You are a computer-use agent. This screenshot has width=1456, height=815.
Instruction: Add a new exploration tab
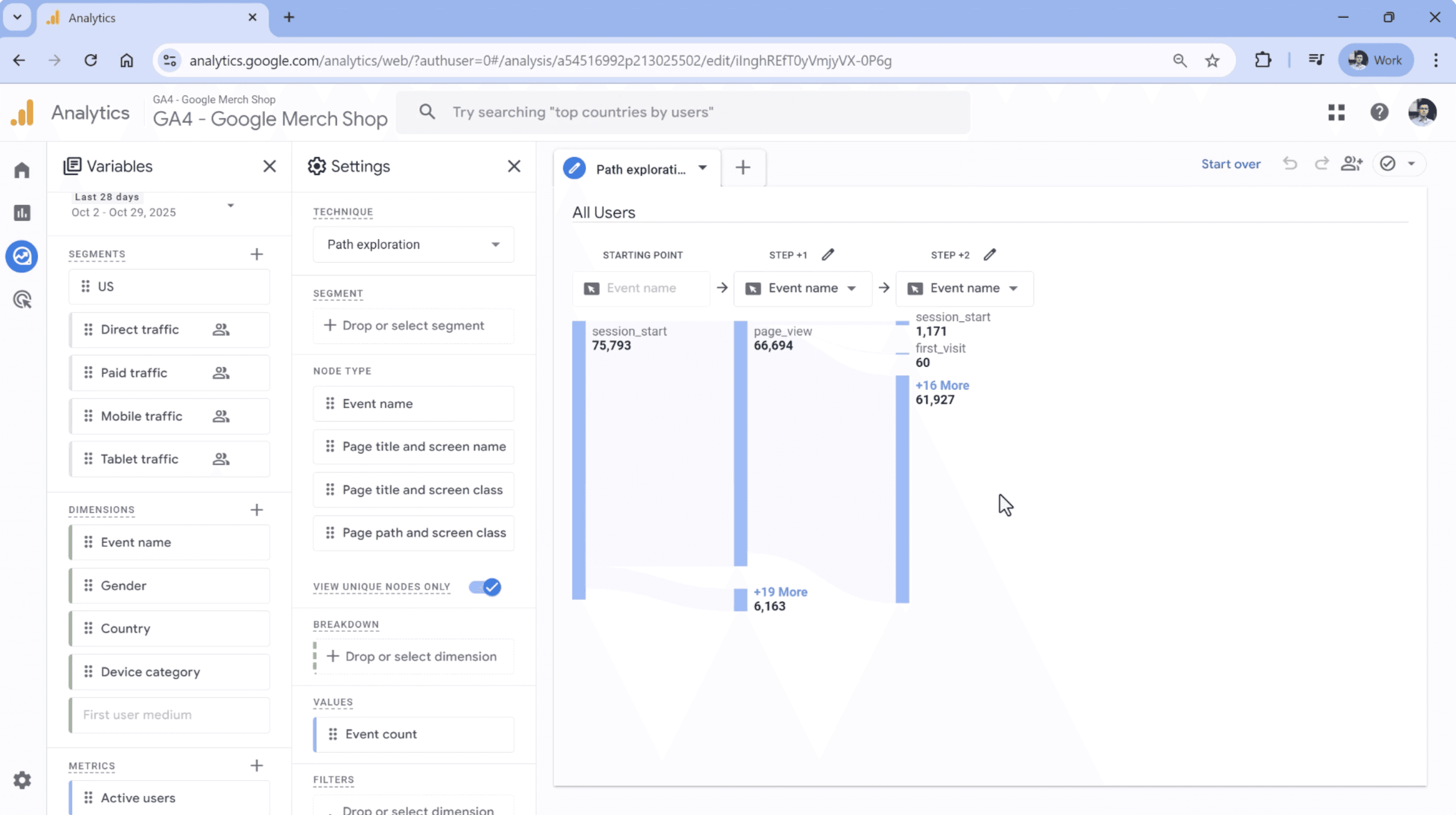click(x=743, y=167)
